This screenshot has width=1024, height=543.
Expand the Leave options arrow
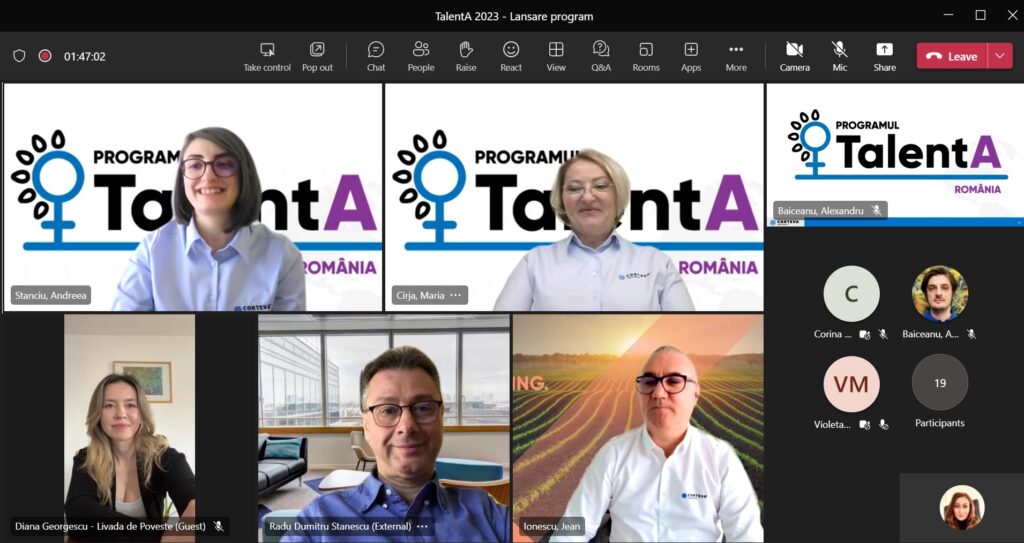tap(1000, 56)
